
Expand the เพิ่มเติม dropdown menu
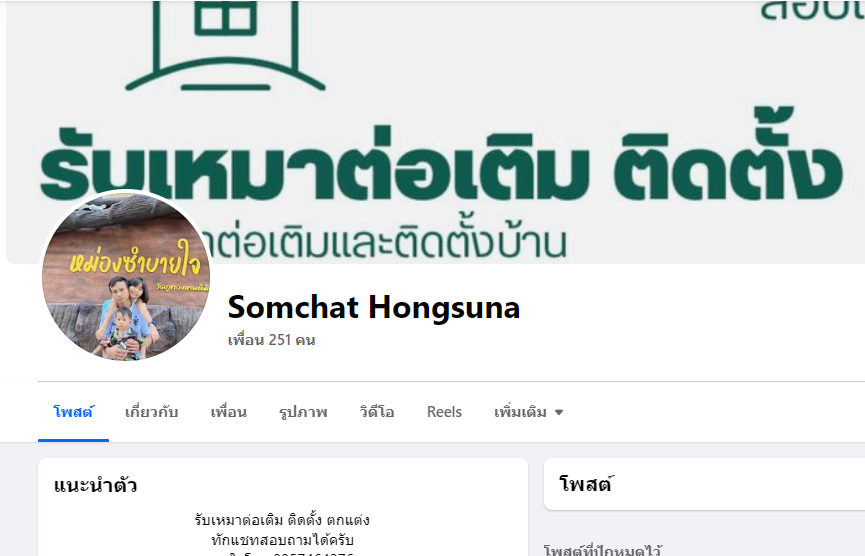[528, 412]
